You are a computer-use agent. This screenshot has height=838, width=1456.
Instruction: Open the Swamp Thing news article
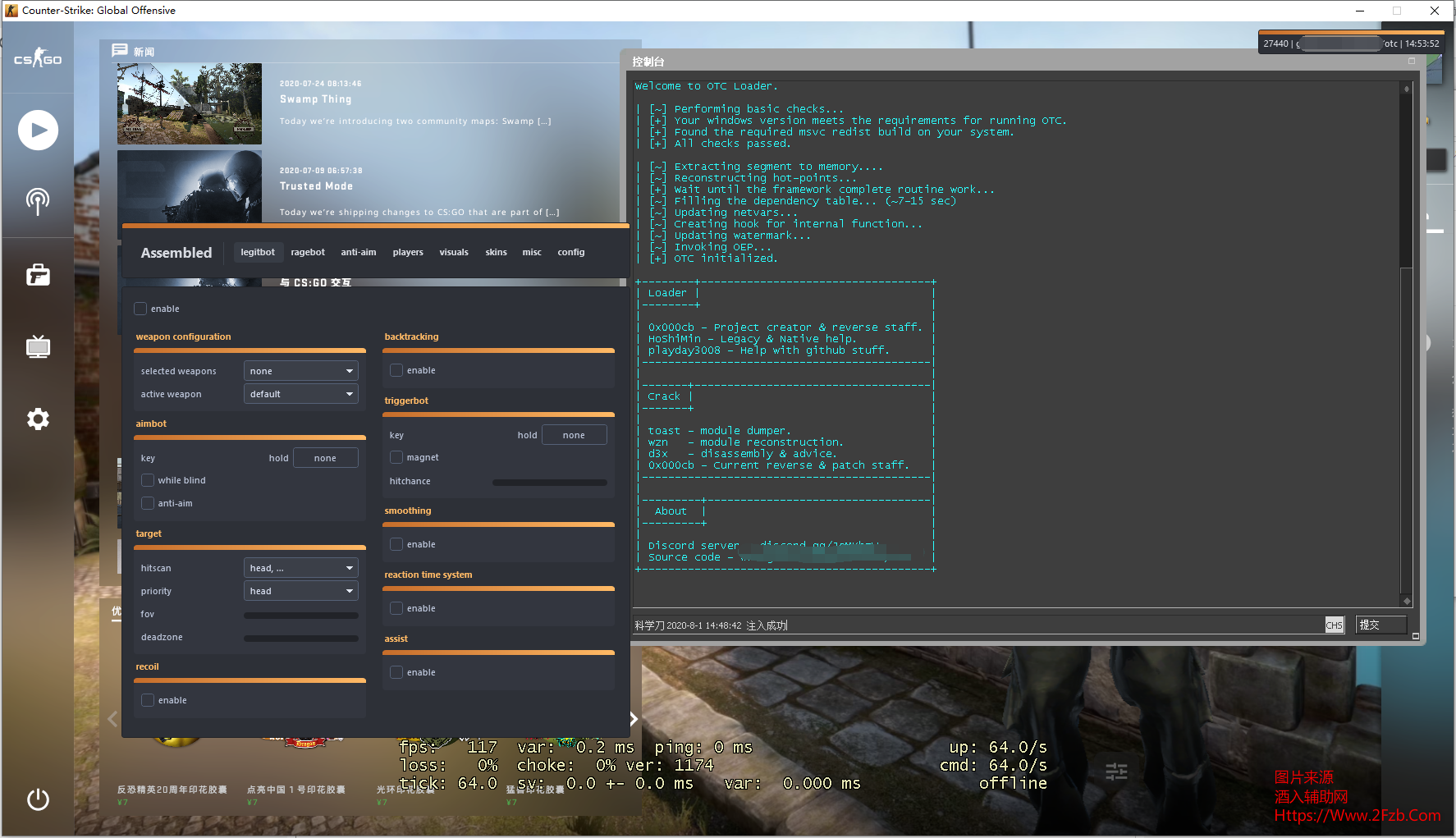coord(315,99)
